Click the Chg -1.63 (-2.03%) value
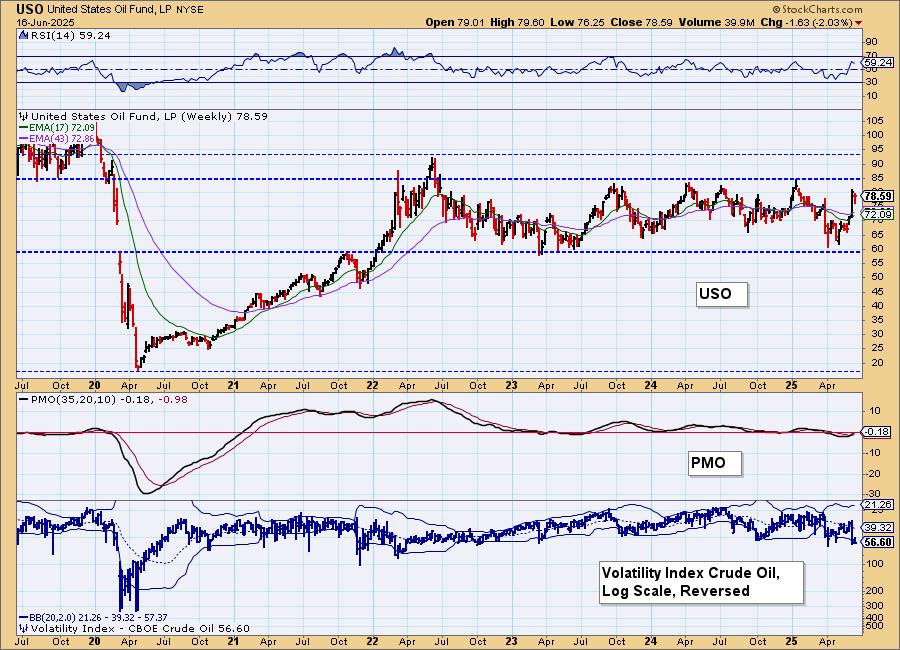Screen dimensions: 900x650 pos(806,22)
